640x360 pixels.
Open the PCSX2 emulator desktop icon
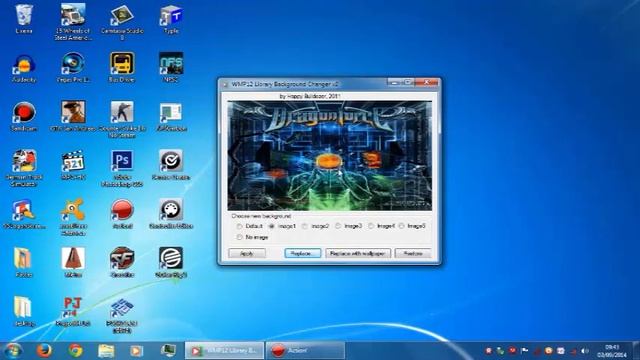122,315
